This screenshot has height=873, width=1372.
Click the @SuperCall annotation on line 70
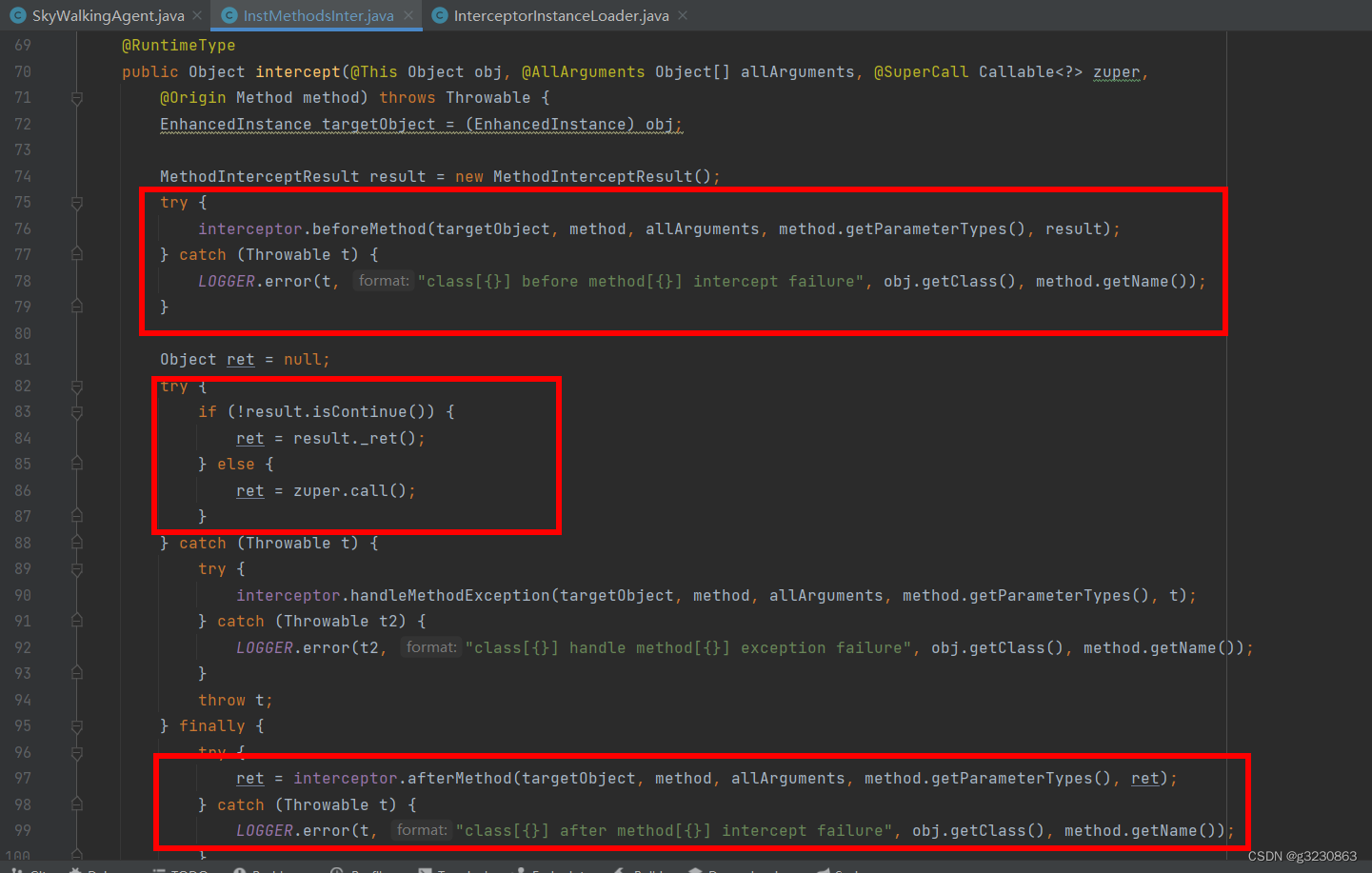[922, 72]
